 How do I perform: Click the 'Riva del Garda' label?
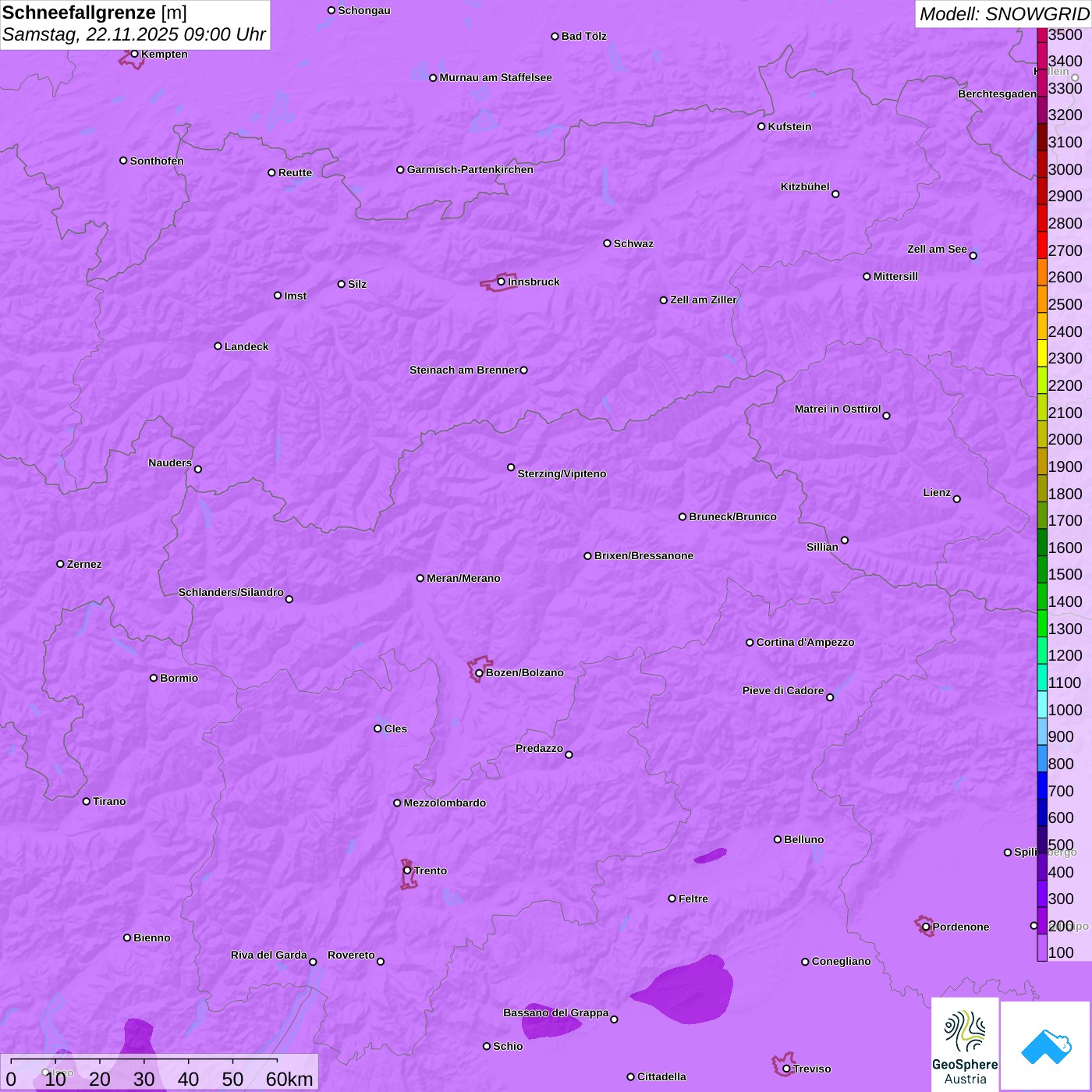click(269, 955)
